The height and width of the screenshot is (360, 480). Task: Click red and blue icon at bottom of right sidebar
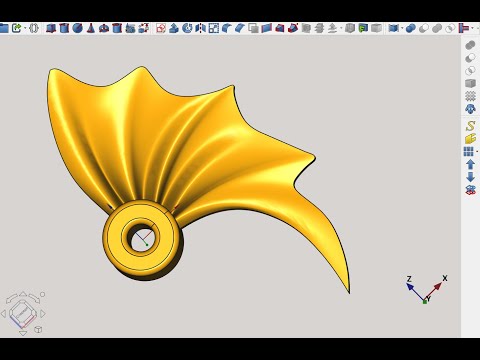(x=470, y=190)
